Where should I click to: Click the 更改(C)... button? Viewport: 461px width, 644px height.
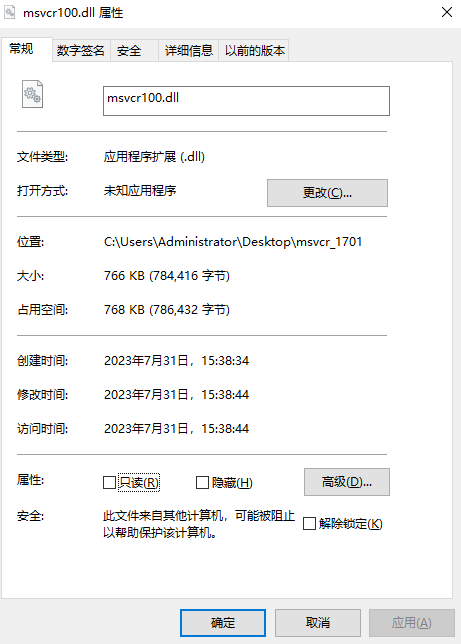327,193
